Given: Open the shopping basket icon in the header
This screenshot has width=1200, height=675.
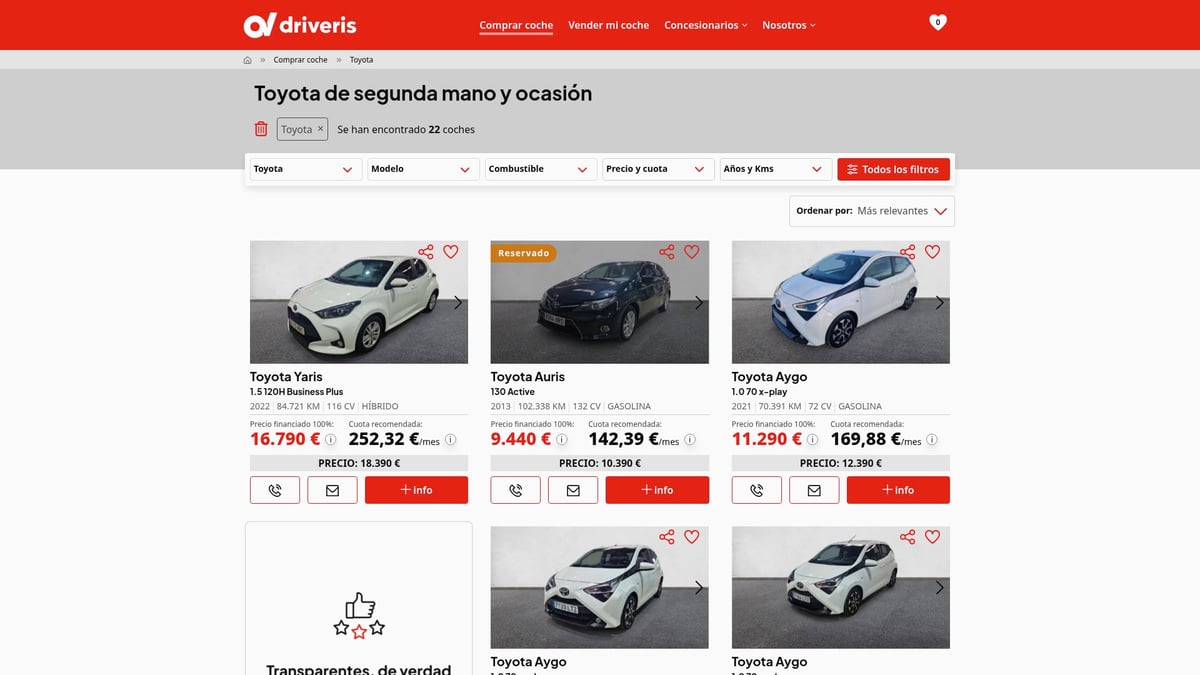Looking at the screenshot, I should 936,20.
